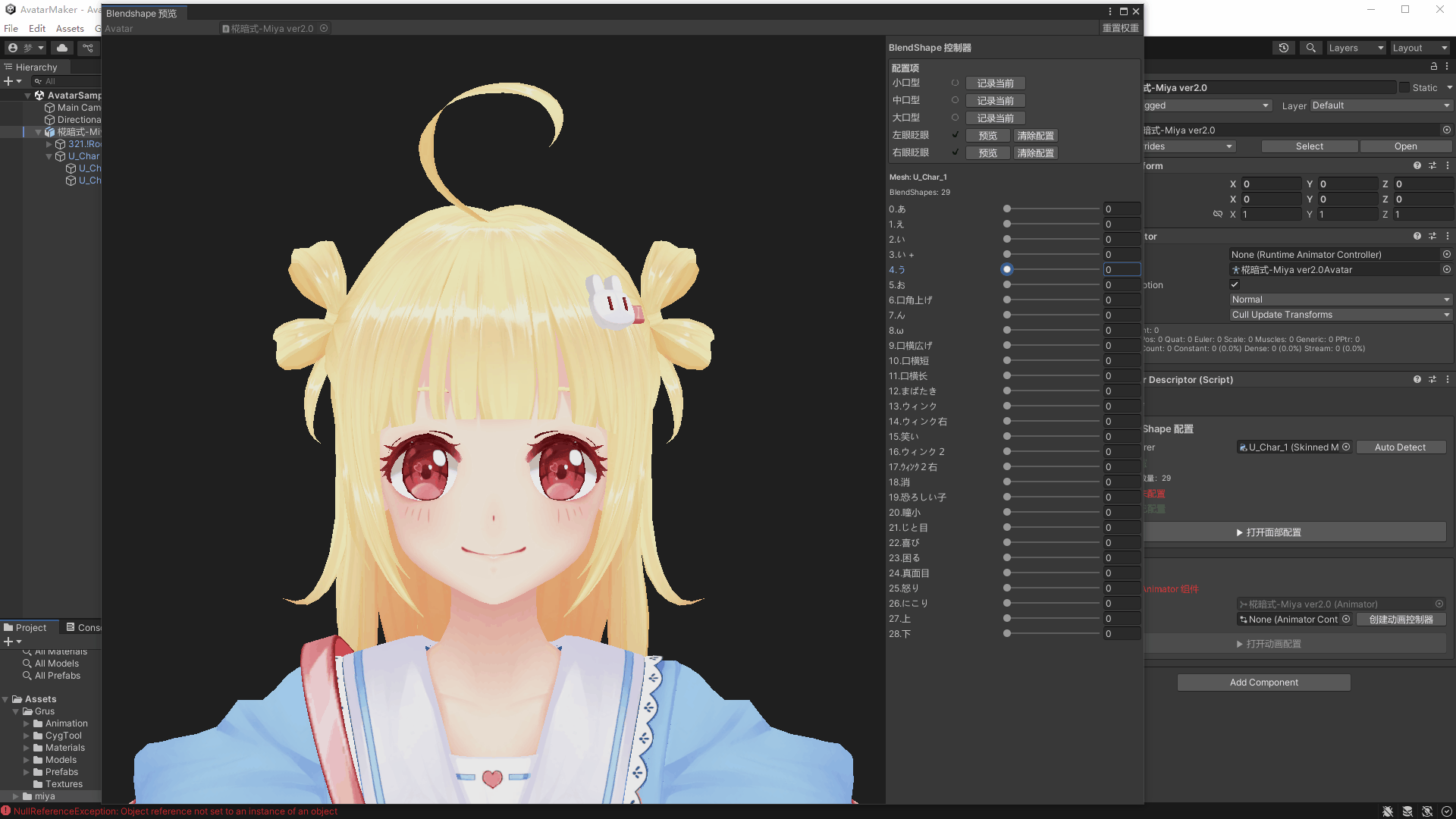Open the Undo History clock icon
Image resolution: width=1456 pixels, height=819 pixels.
coord(1283,48)
